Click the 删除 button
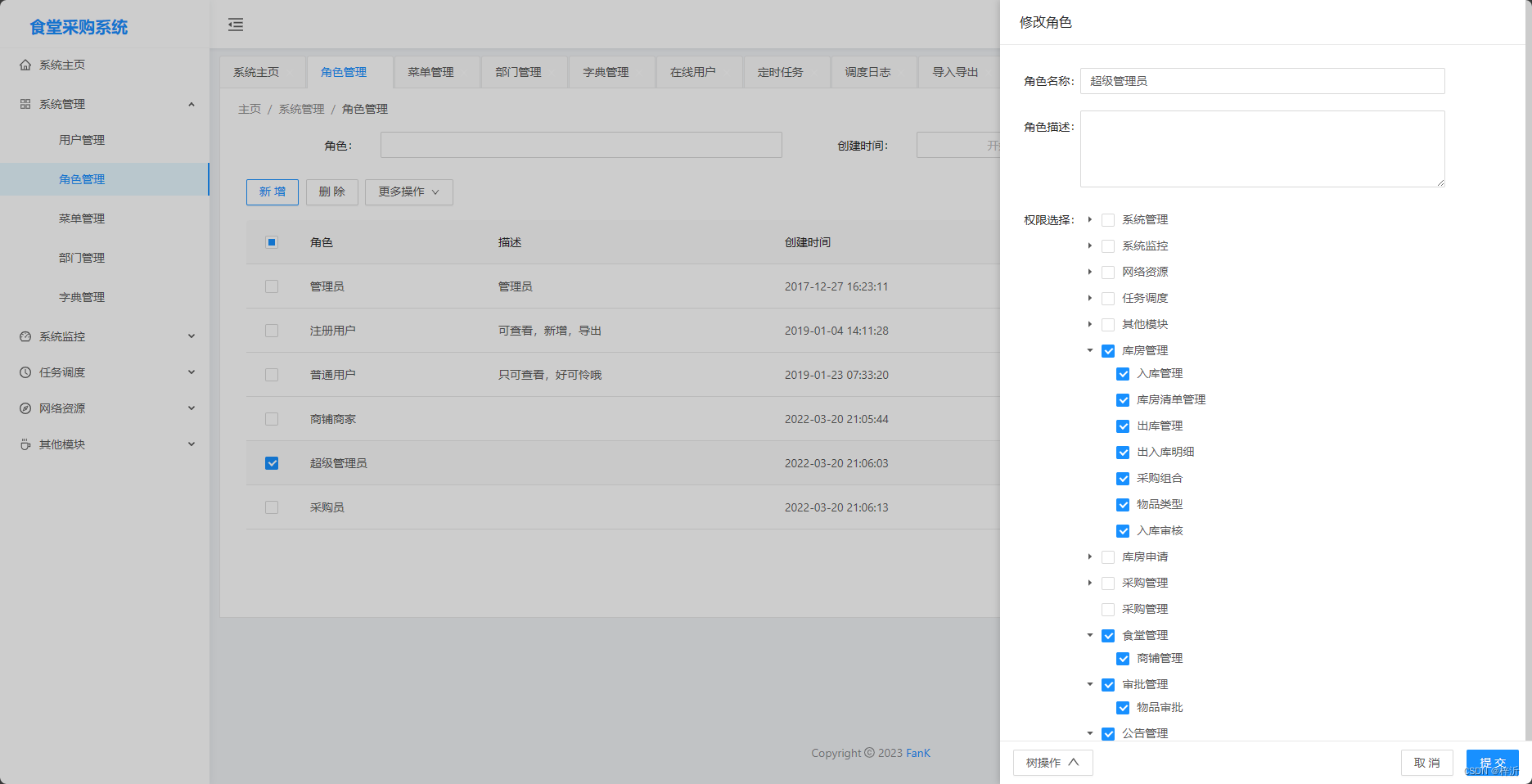Screen dimensions: 1532x784 point(331,192)
